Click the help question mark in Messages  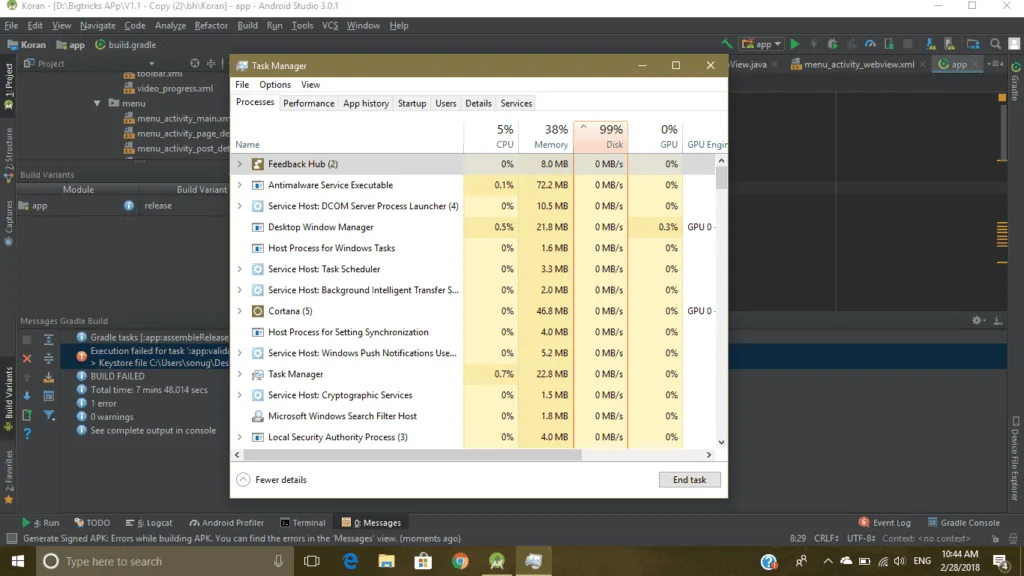(x=27, y=433)
